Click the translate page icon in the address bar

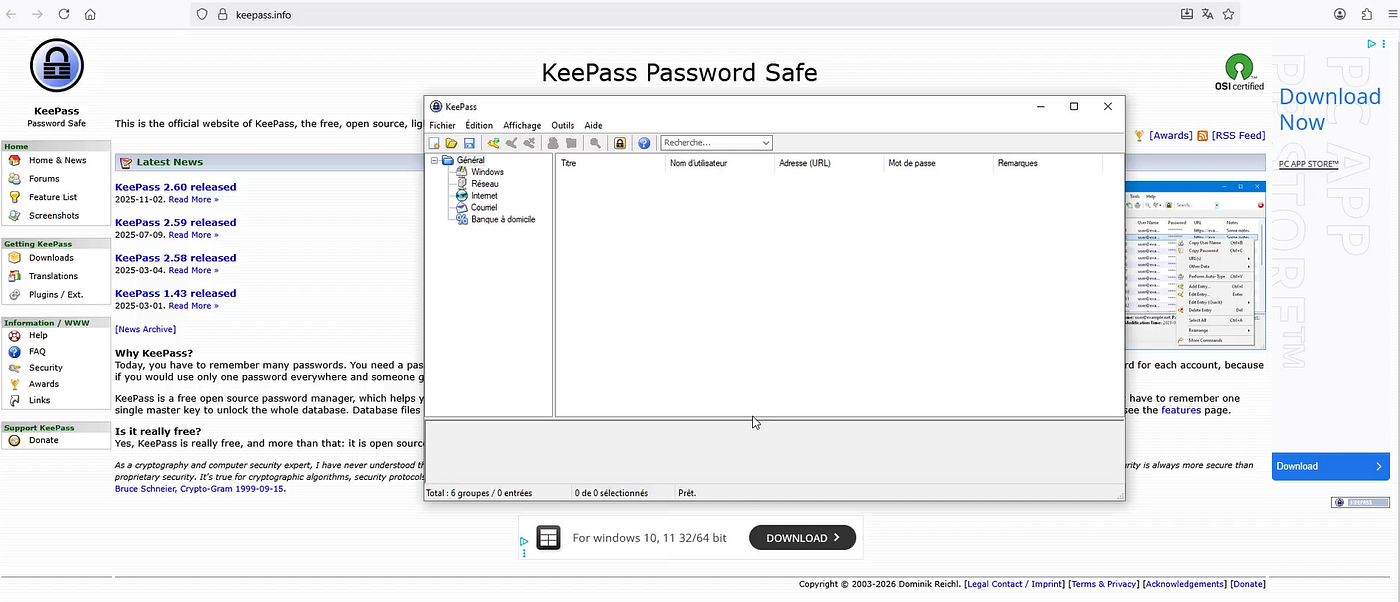[1207, 14]
